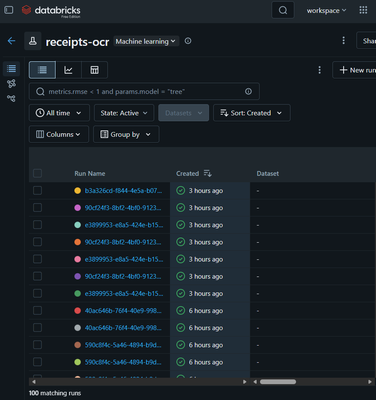376x400 pixels.
Task: Open the apps grid icon
Action: (x=363, y=10)
